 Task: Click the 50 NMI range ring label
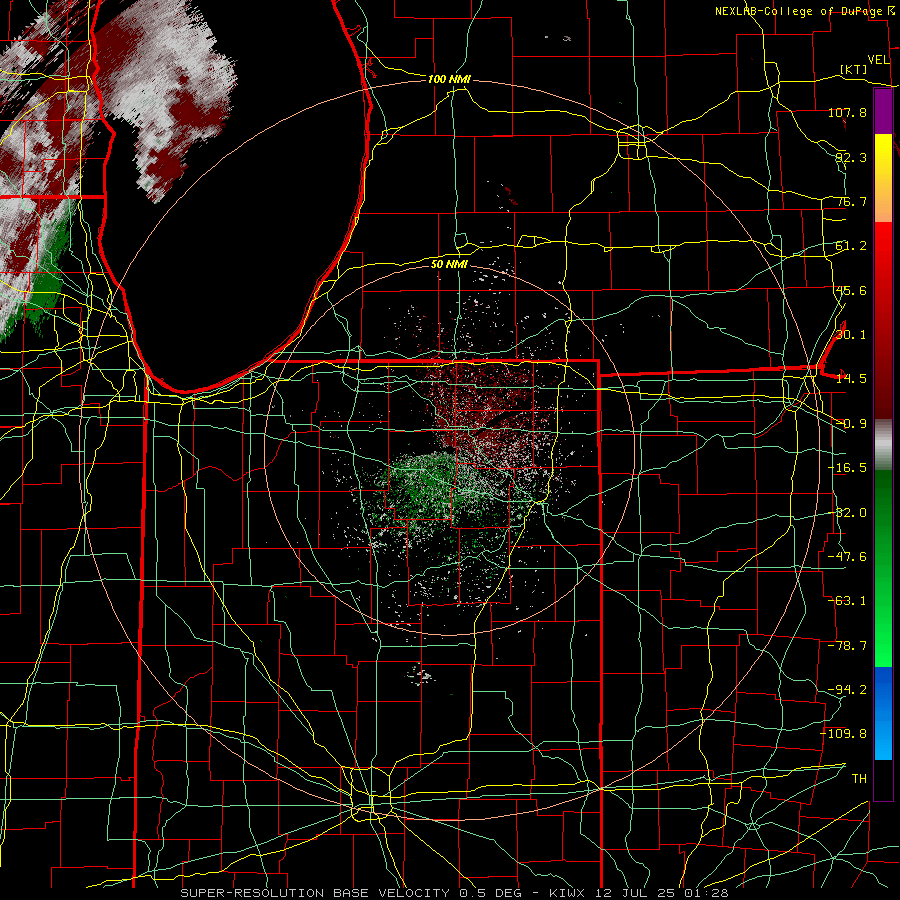[449, 264]
